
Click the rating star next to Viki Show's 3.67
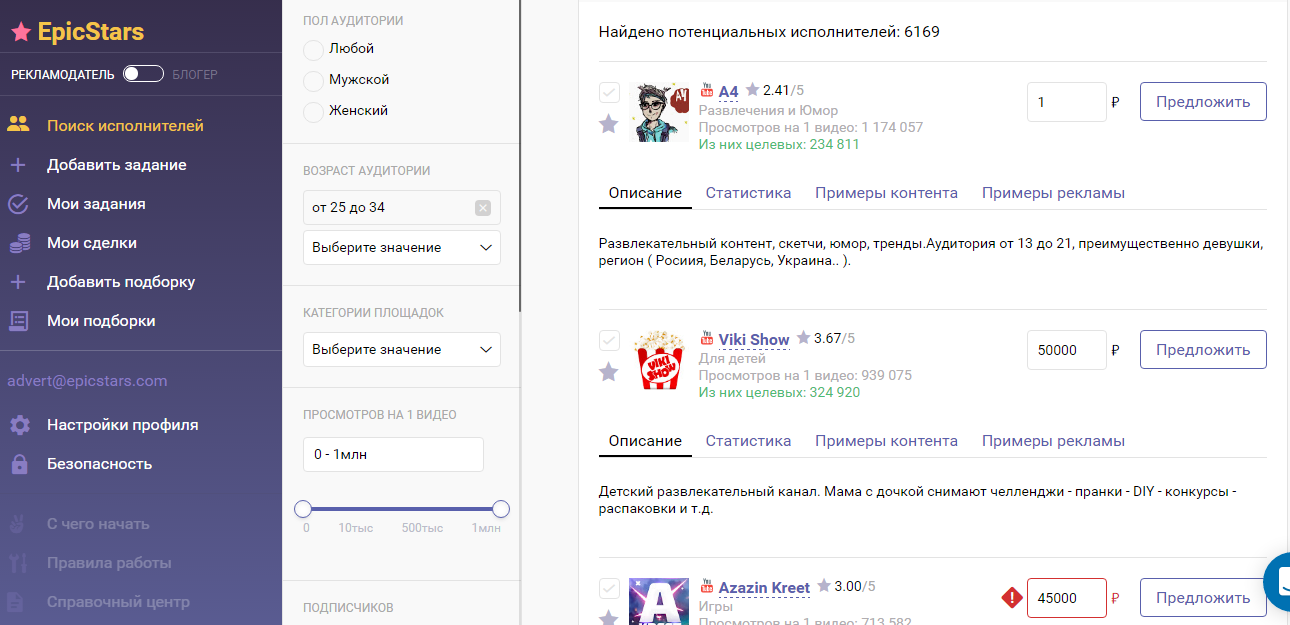804,339
